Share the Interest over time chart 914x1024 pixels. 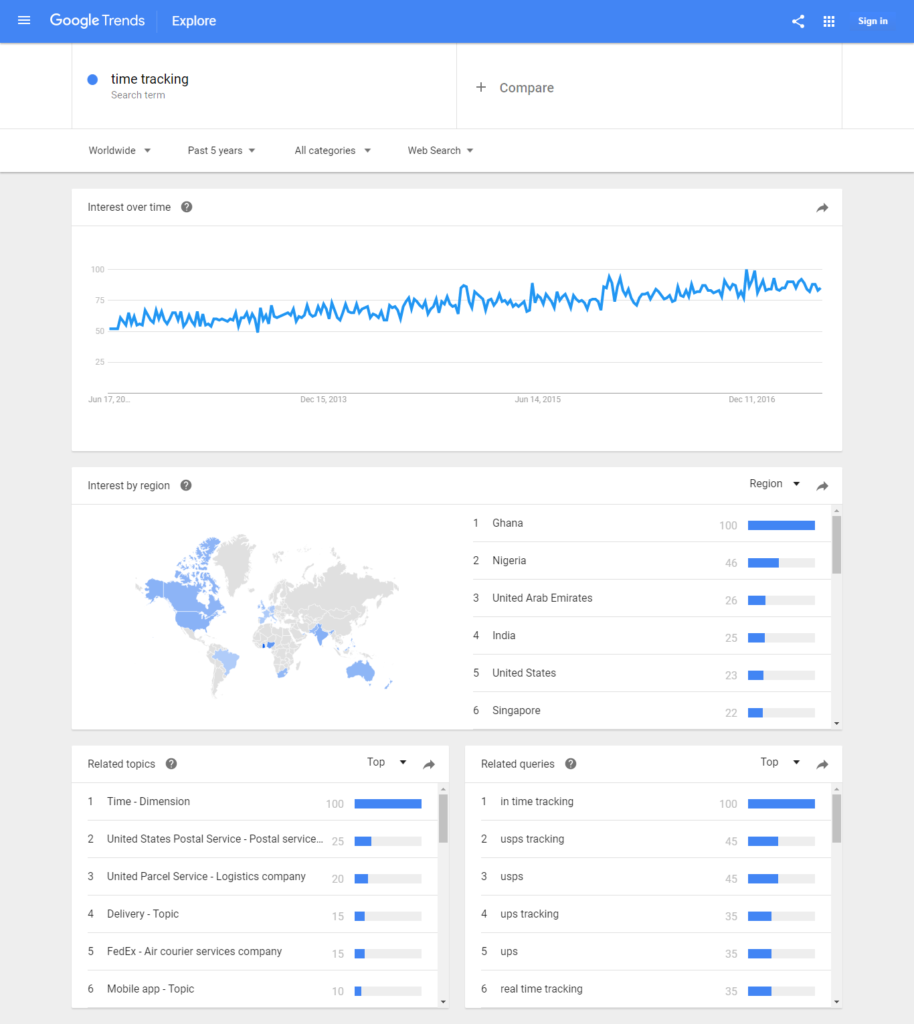822,208
